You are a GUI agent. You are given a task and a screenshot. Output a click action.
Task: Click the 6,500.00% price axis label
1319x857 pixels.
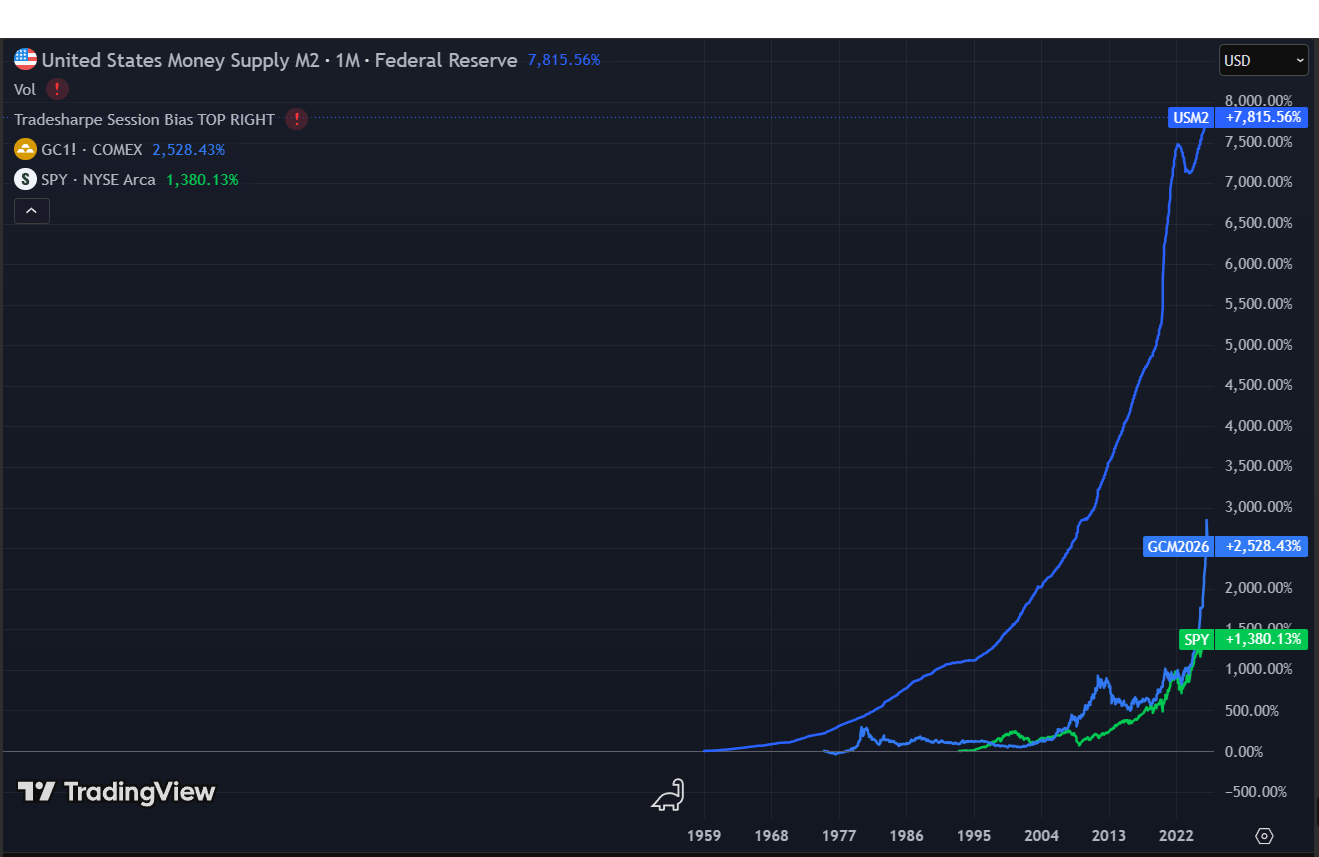1258,222
